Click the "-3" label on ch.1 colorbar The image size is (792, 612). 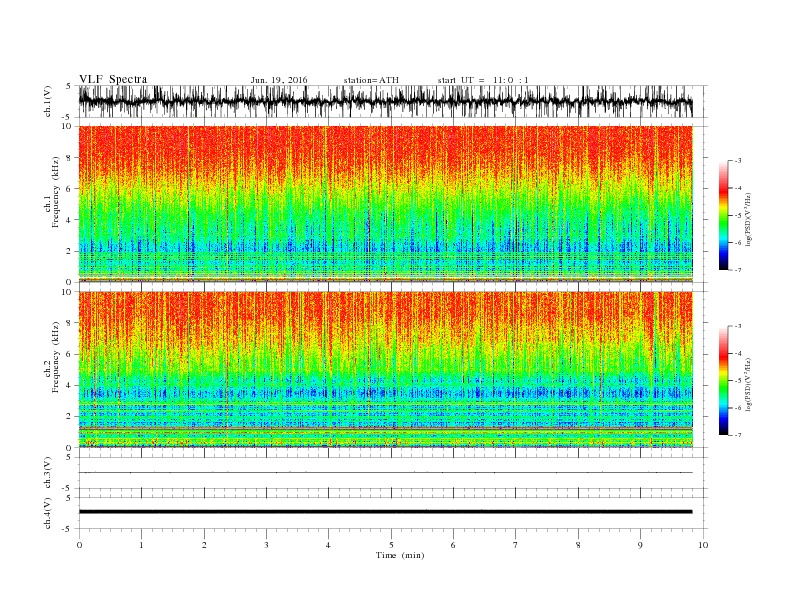737,161
